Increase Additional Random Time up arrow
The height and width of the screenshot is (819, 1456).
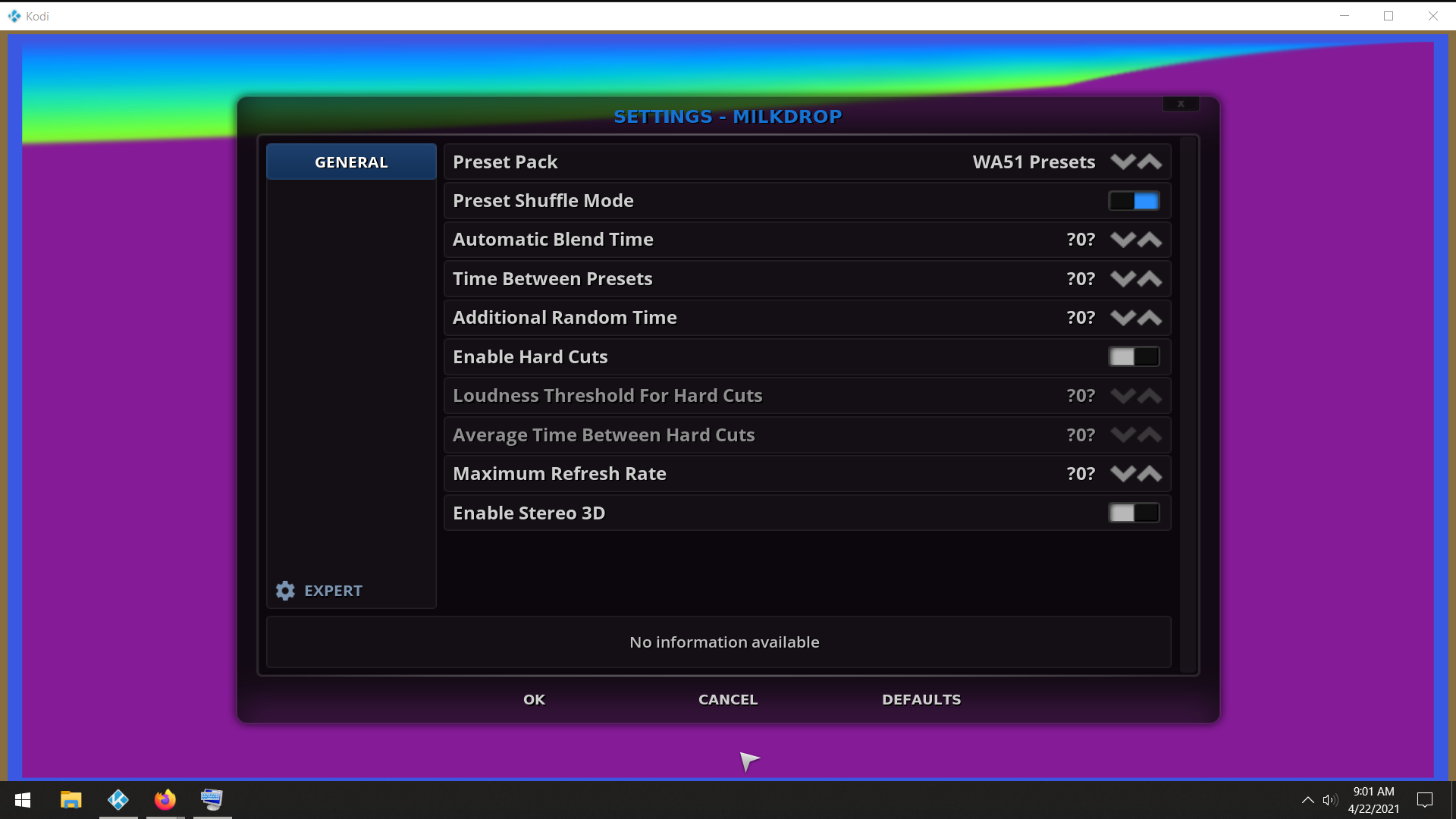coord(1150,318)
